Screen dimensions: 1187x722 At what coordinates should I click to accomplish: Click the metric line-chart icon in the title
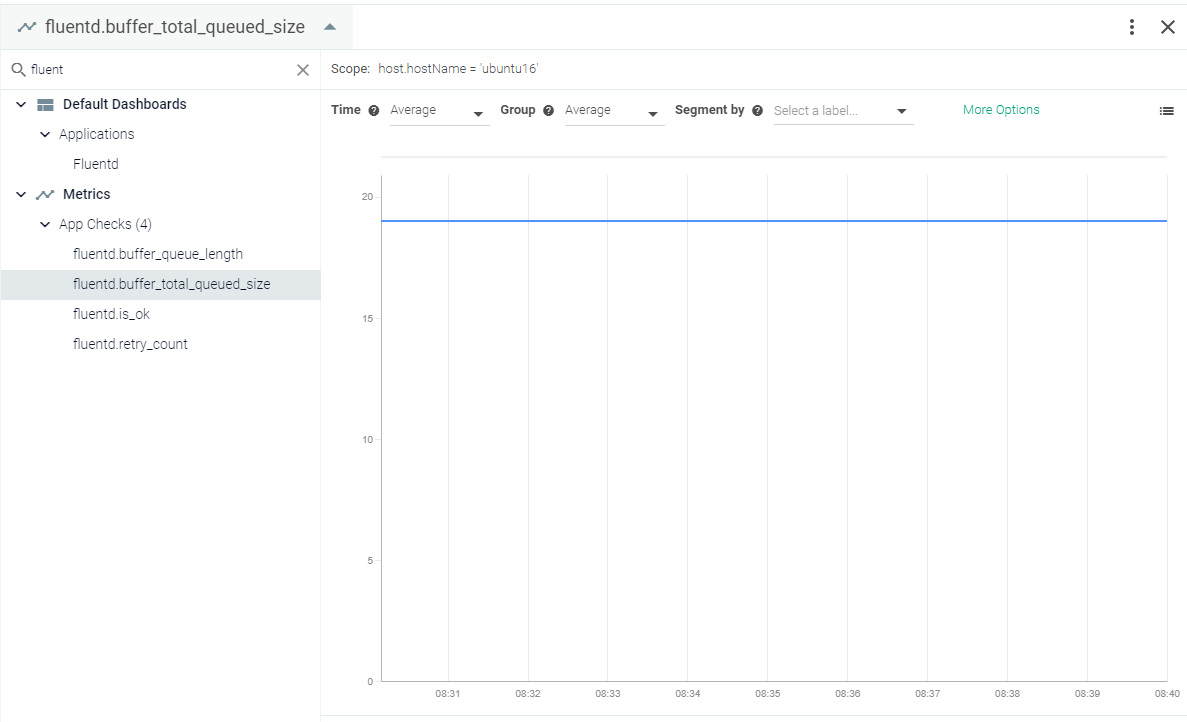27,27
